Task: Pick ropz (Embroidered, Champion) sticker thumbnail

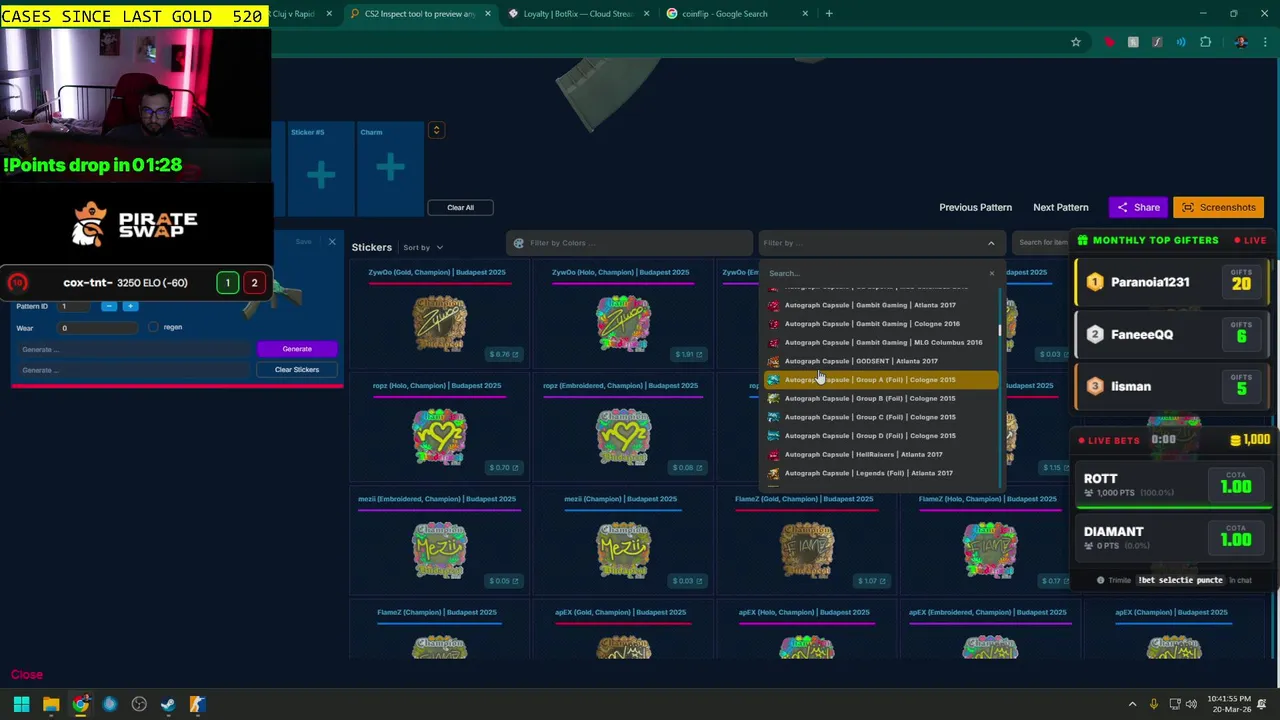Action: pos(623,437)
